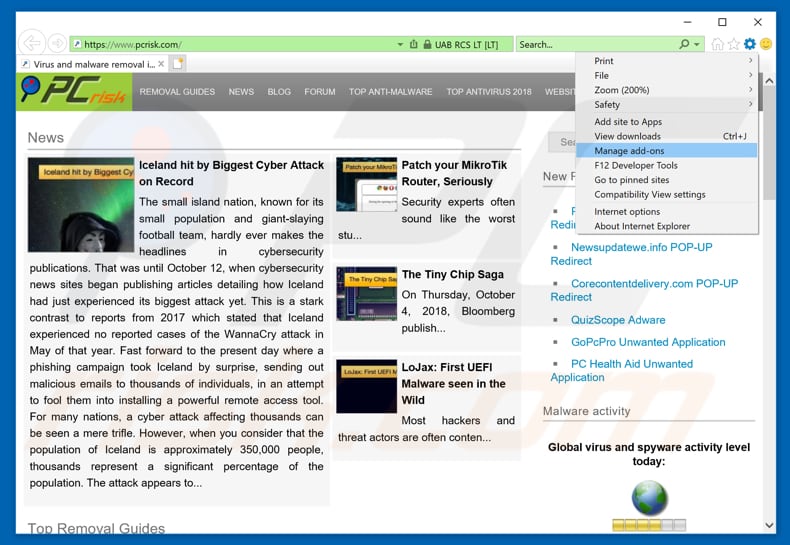Click the browser Forward arrow button

click(x=57, y=44)
